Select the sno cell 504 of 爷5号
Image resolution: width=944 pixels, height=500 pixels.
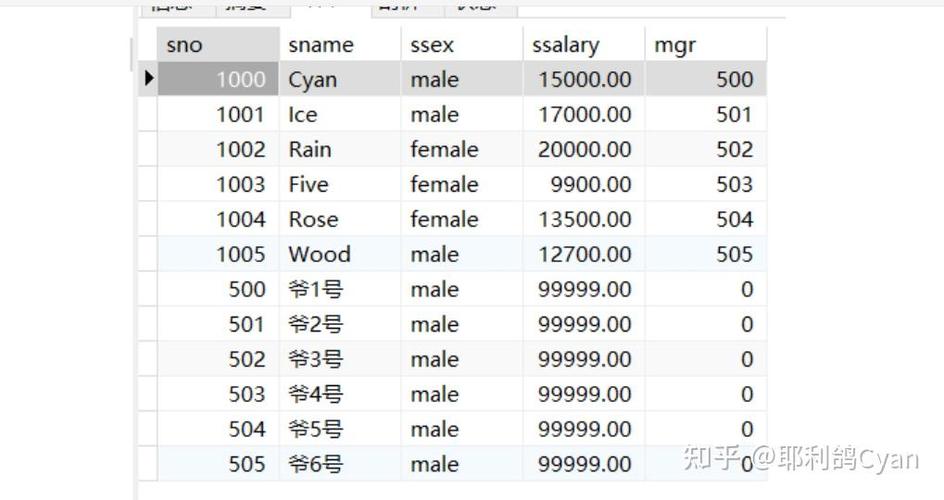[x=219, y=428]
